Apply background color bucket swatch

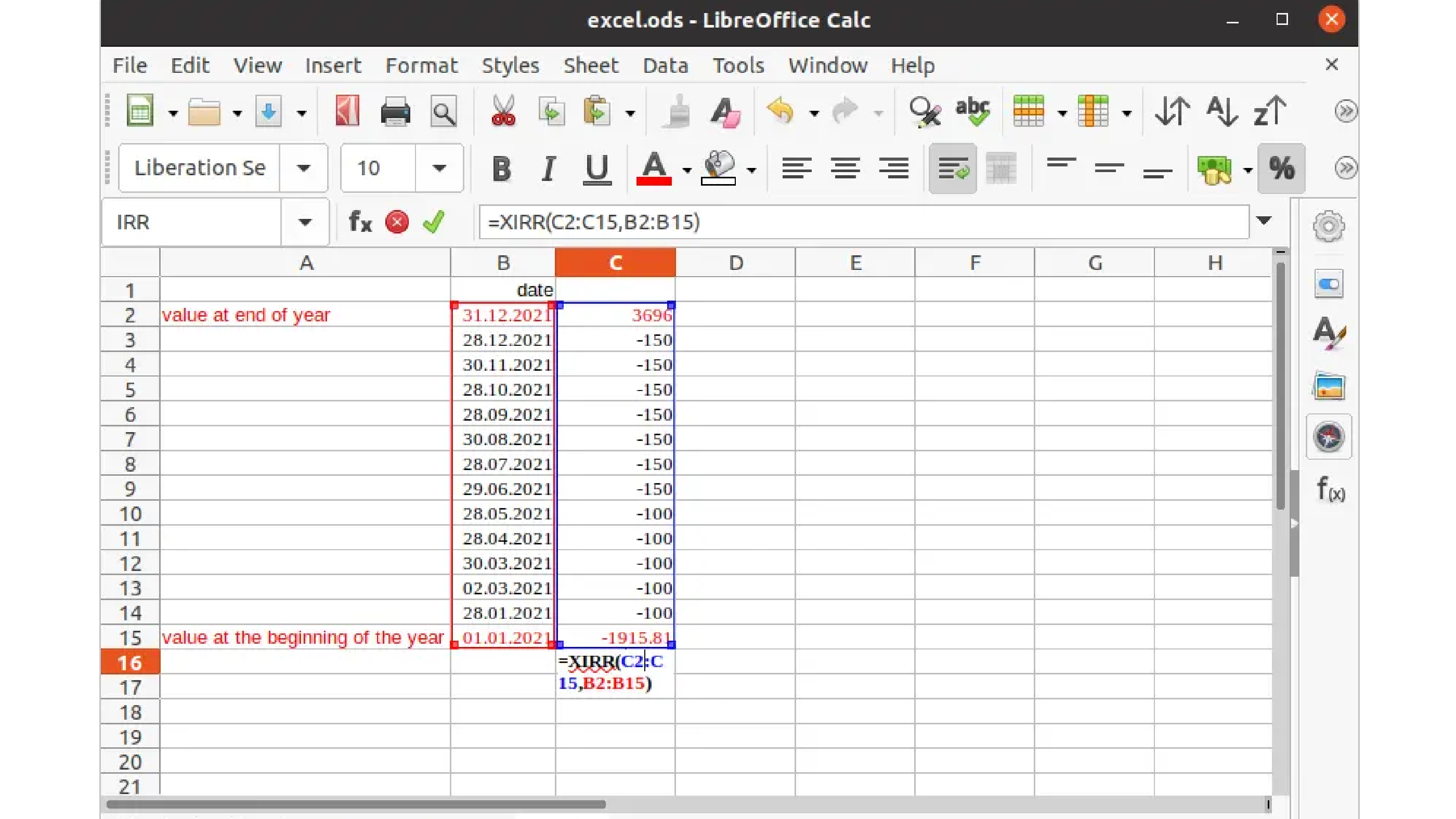click(719, 168)
